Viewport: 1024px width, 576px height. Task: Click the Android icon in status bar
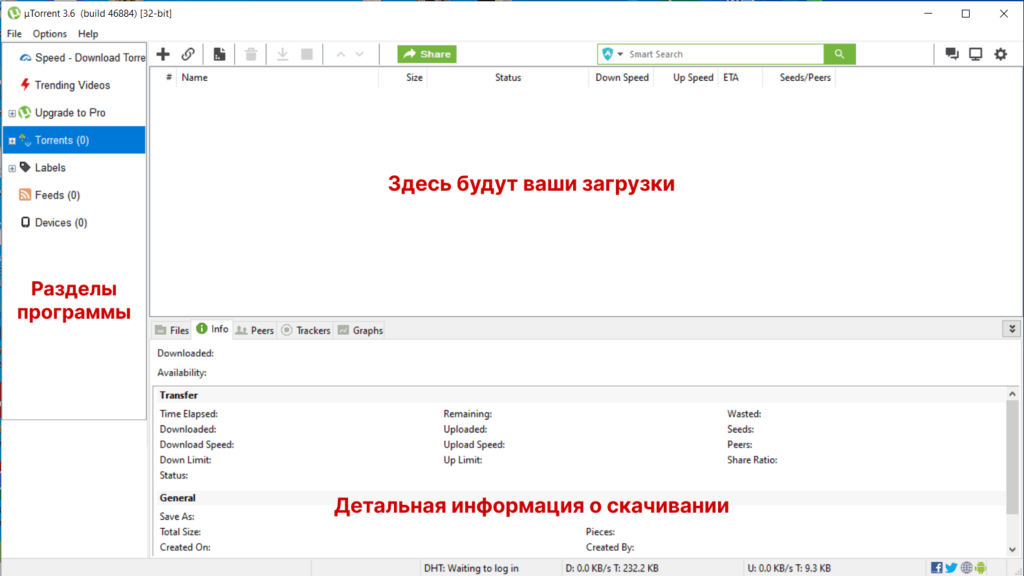[980, 568]
